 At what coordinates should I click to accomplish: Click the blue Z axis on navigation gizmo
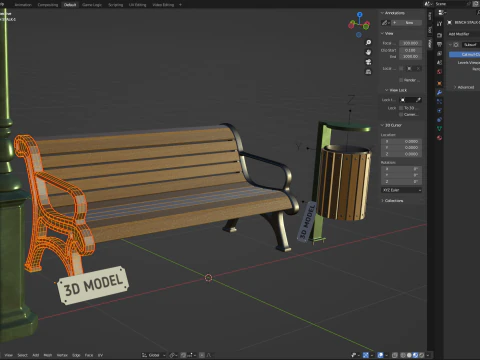[x=359, y=15]
